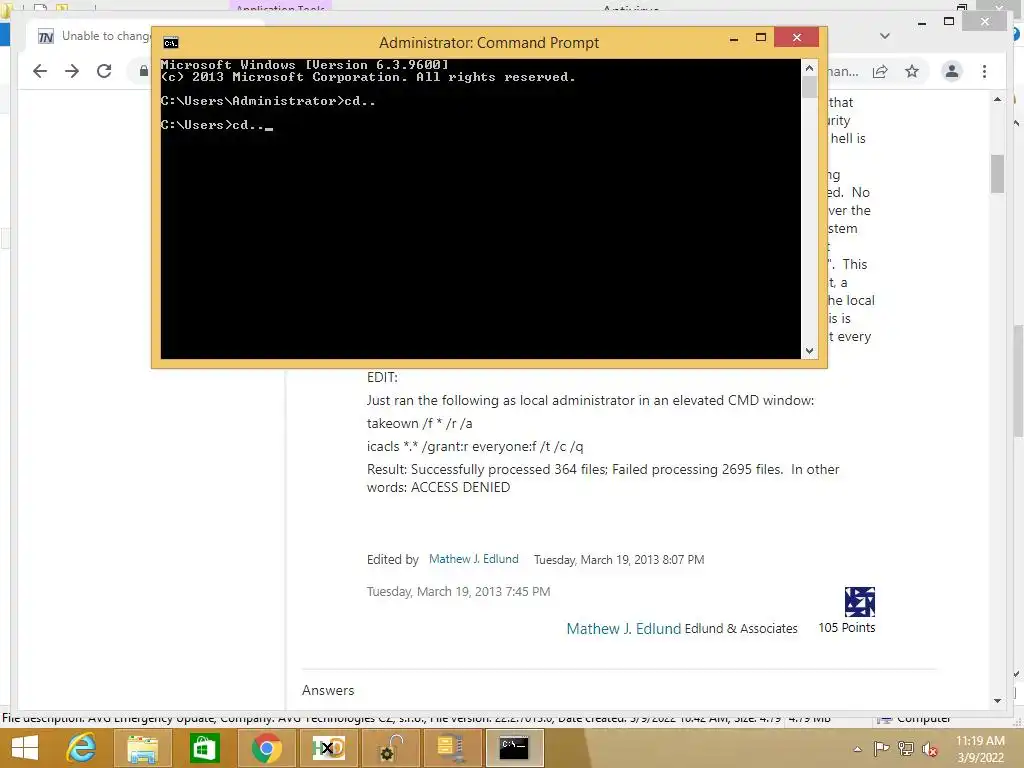Open Command Prompt system menu icon
1024x768 pixels.
coord(170,43)
